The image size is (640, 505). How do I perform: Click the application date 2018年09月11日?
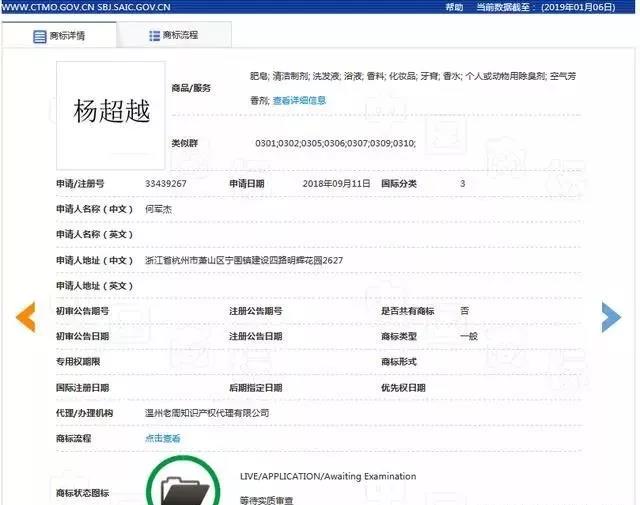[x=336, y=184]
